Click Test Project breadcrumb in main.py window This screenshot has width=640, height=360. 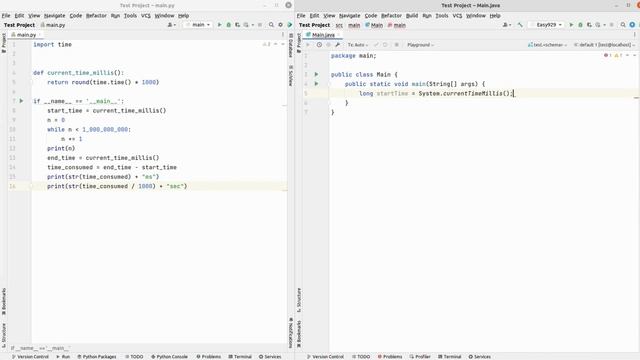point(19,25)
